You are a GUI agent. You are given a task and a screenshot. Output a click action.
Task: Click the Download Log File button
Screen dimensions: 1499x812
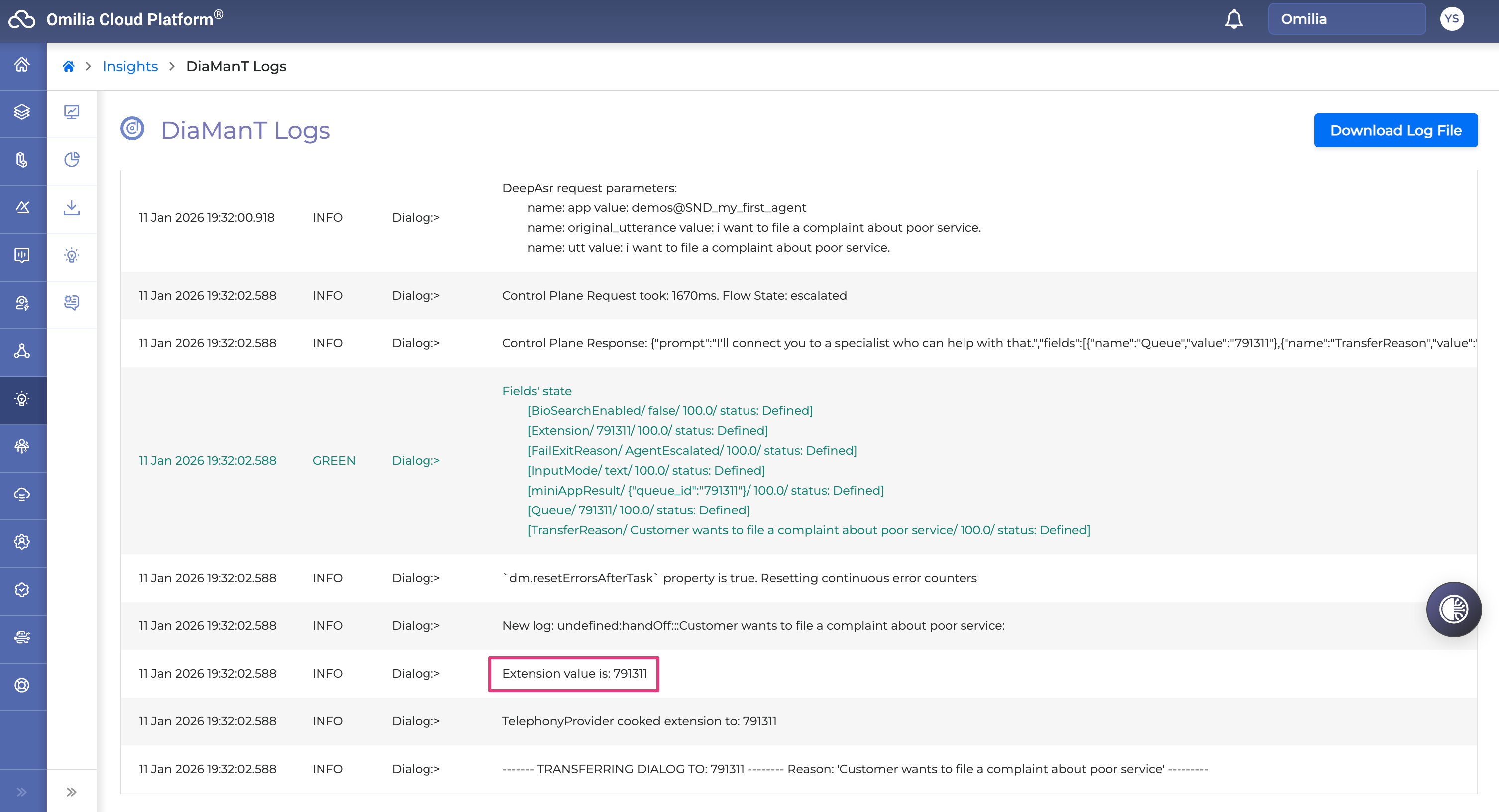click(x=1395, y=130)
